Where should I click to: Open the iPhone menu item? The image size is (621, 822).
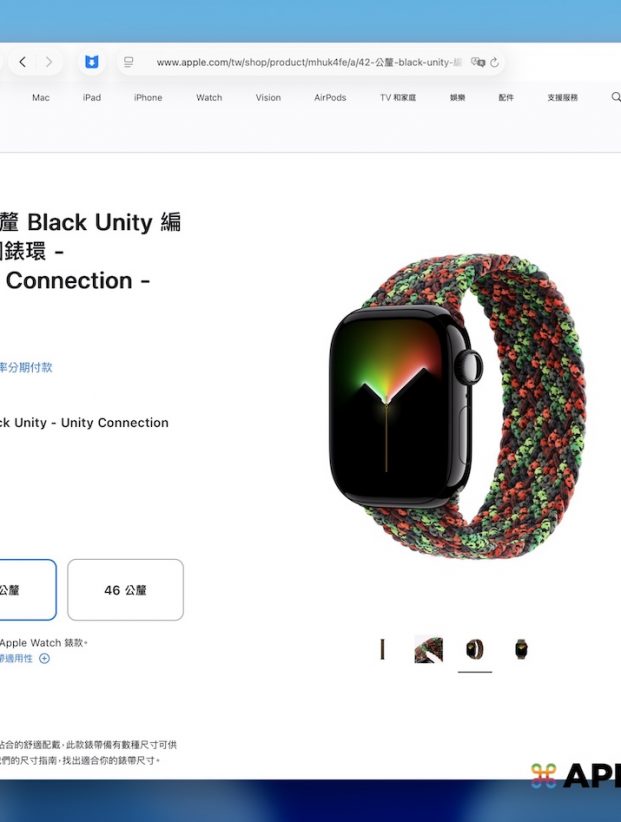click(148, 98)
